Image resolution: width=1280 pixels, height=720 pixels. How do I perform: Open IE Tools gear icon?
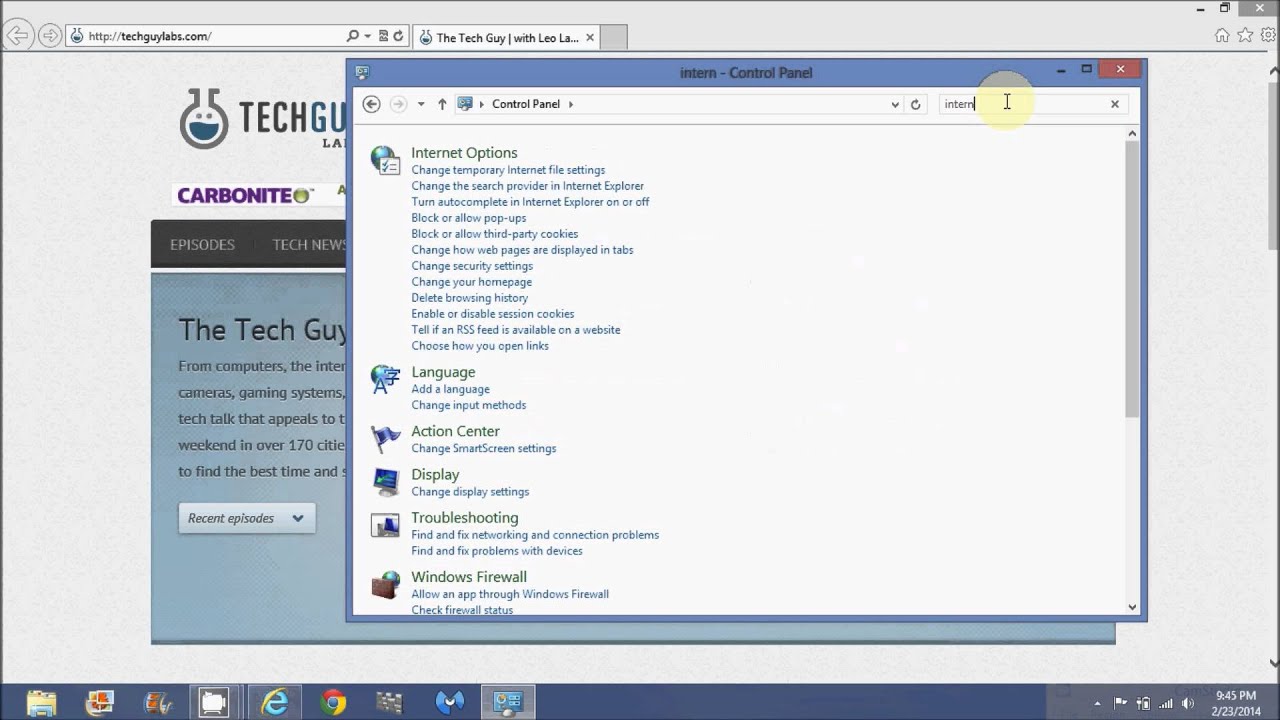[x=1267, y=36]
